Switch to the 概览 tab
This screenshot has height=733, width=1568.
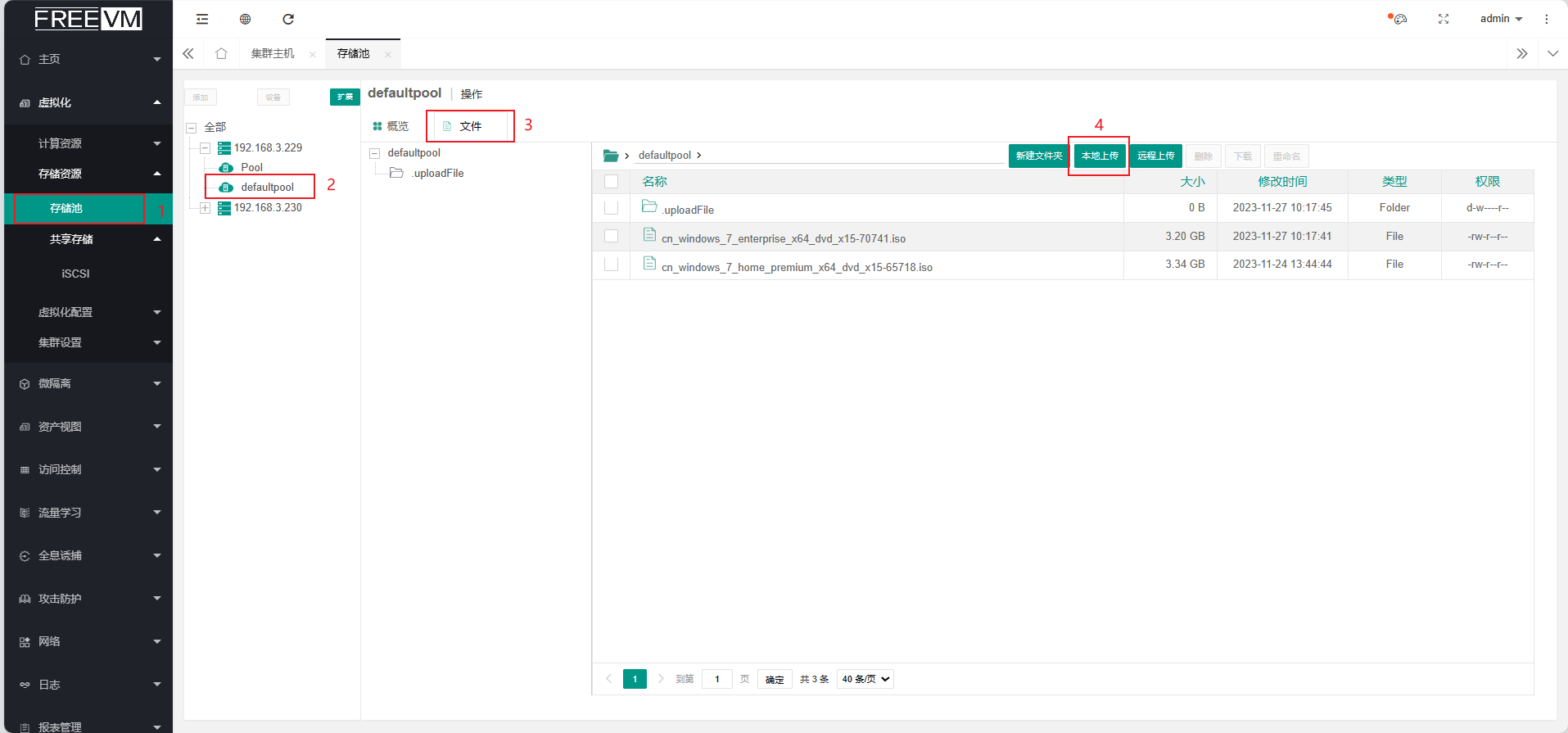pyautogui.click(x=391, y=126)
